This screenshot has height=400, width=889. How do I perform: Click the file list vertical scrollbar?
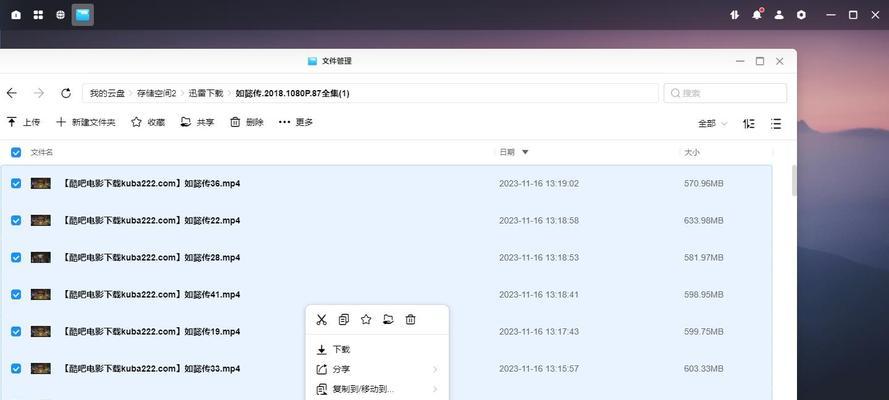pyautogui.click(x=794, y=180)
